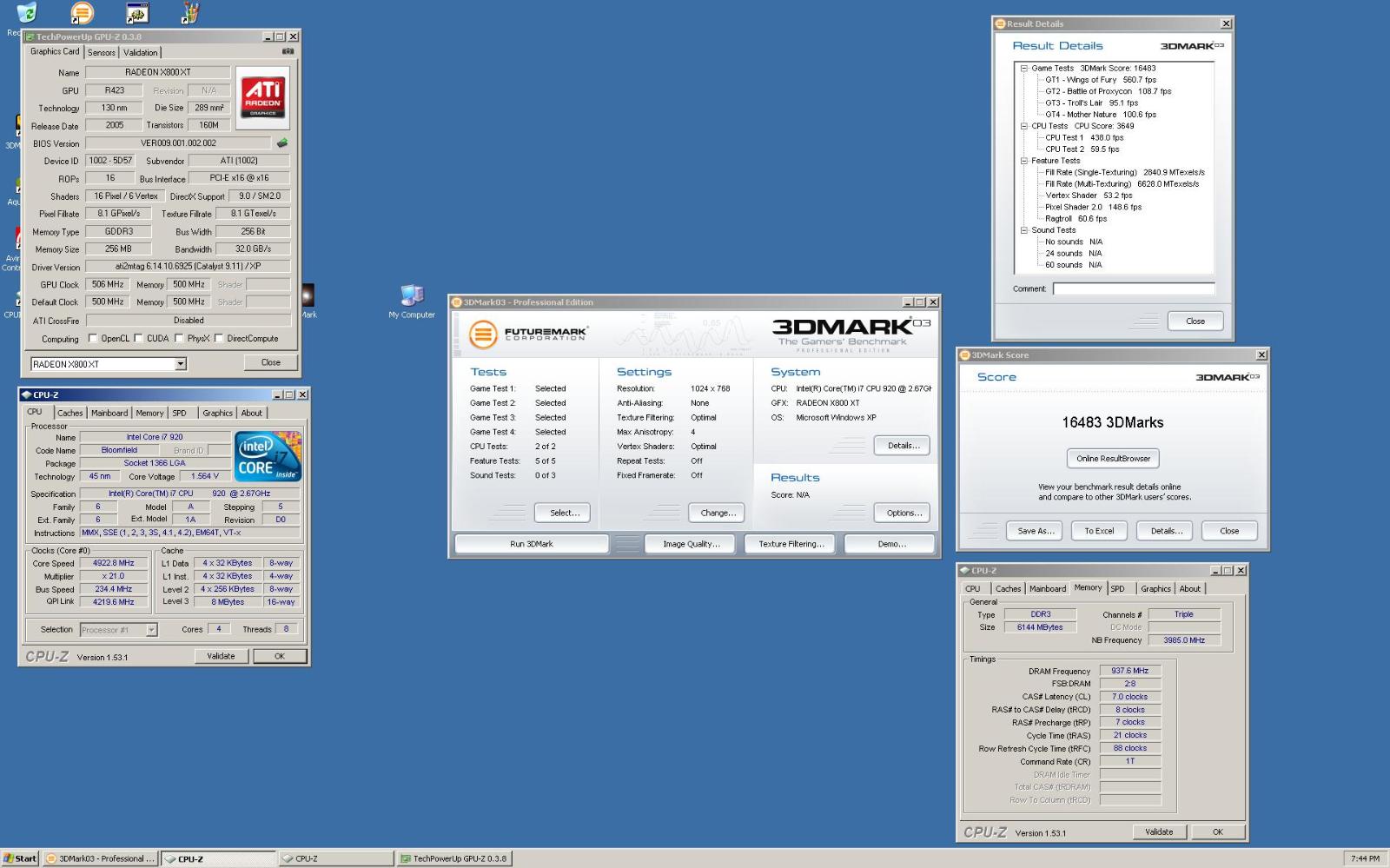
Task: Open My Computer desktop icon
Action: (x=412, y=302)
